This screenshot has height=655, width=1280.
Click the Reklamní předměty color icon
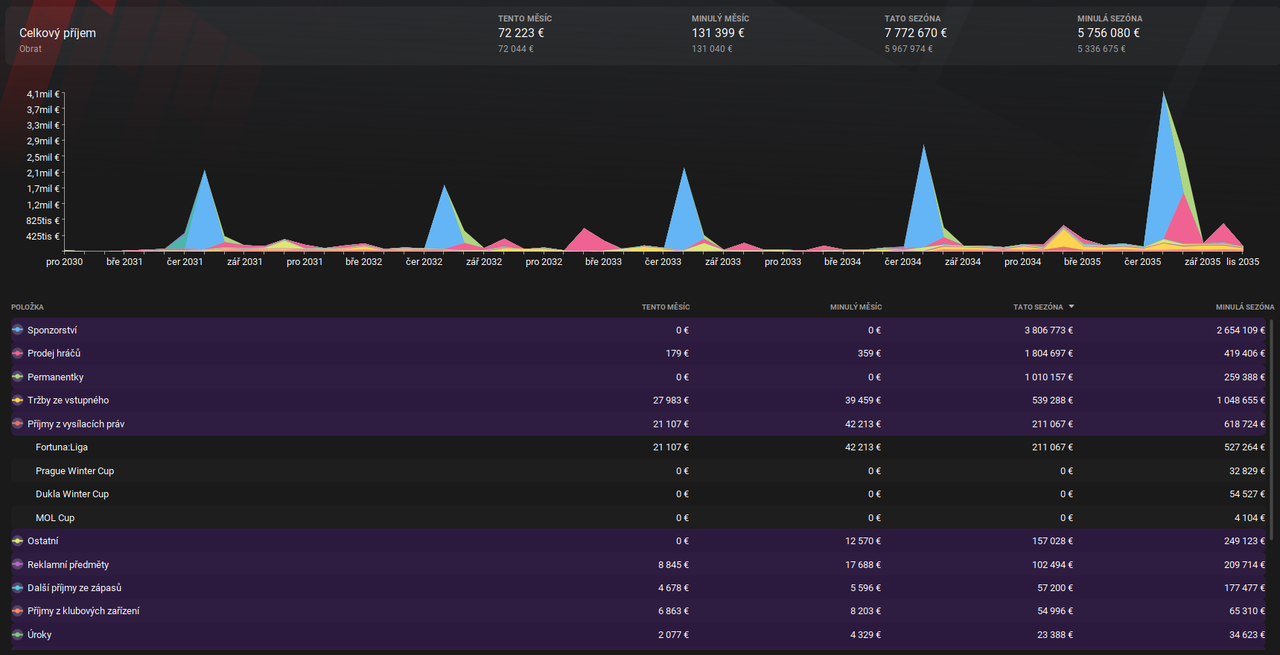click(x=17, y=564)
